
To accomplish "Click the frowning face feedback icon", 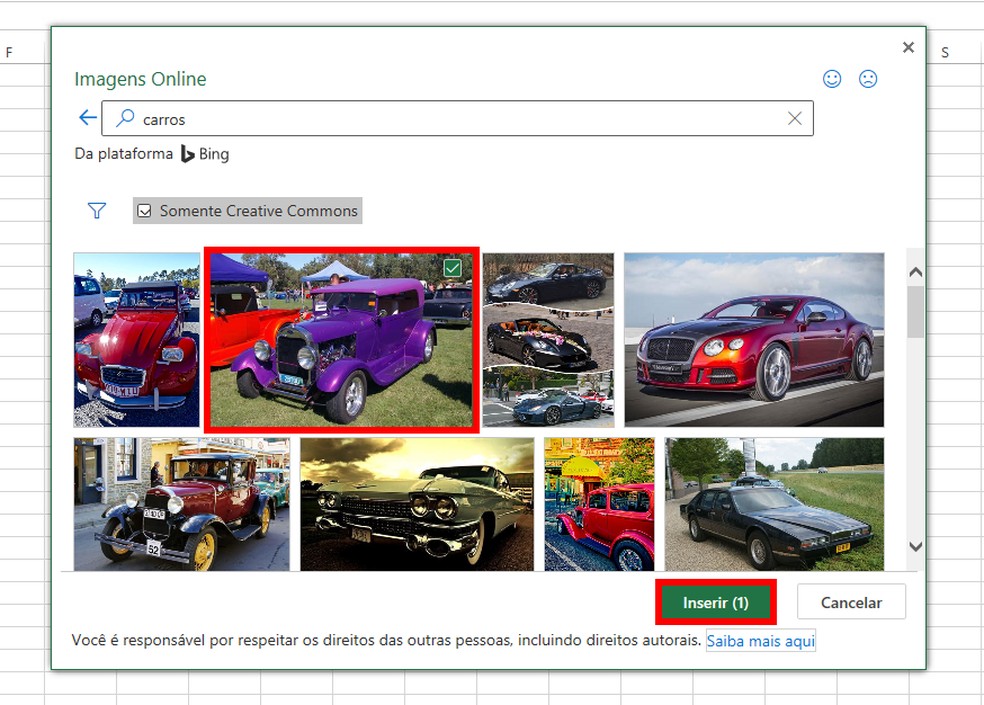I will 867,79.
